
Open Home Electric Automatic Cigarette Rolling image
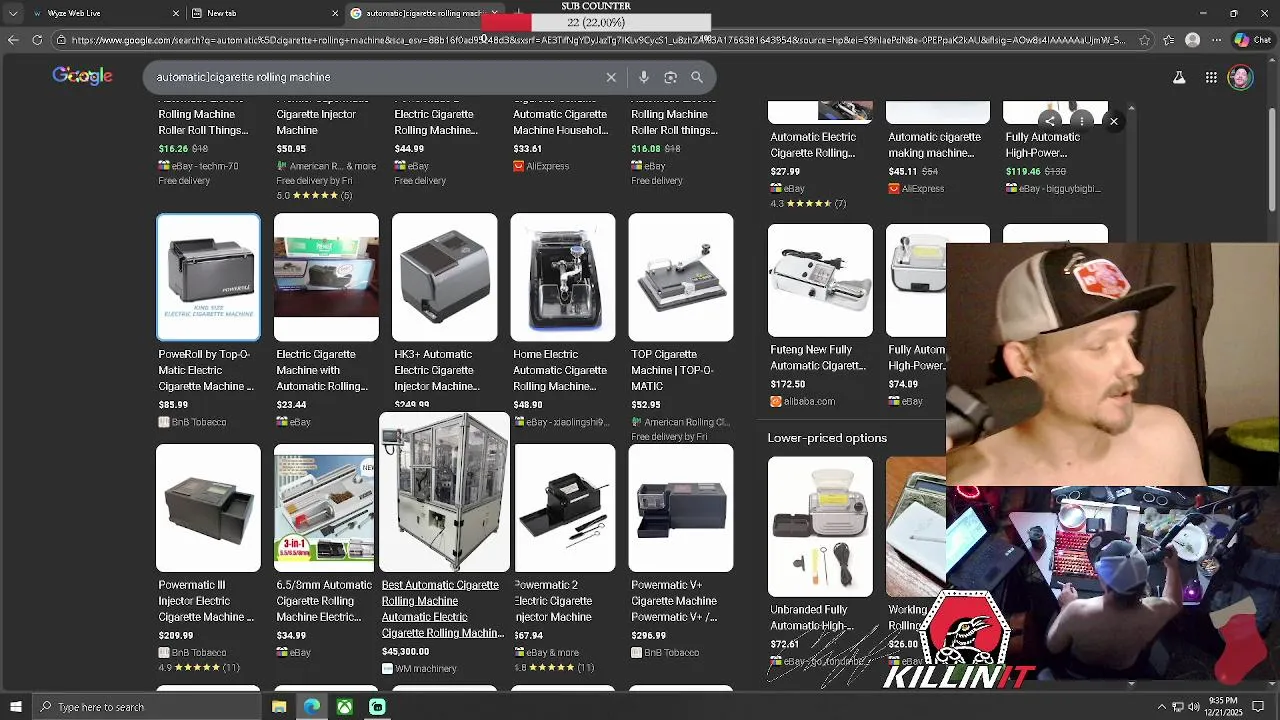pyautogui.click(x=562, y=277)
